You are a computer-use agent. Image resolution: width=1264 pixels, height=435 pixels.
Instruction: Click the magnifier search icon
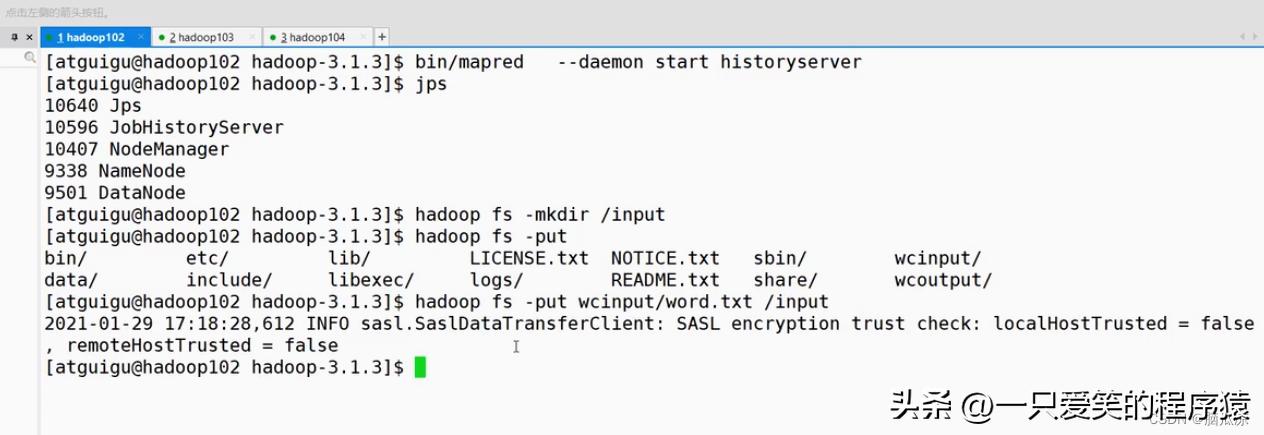[x=30, y=59]
